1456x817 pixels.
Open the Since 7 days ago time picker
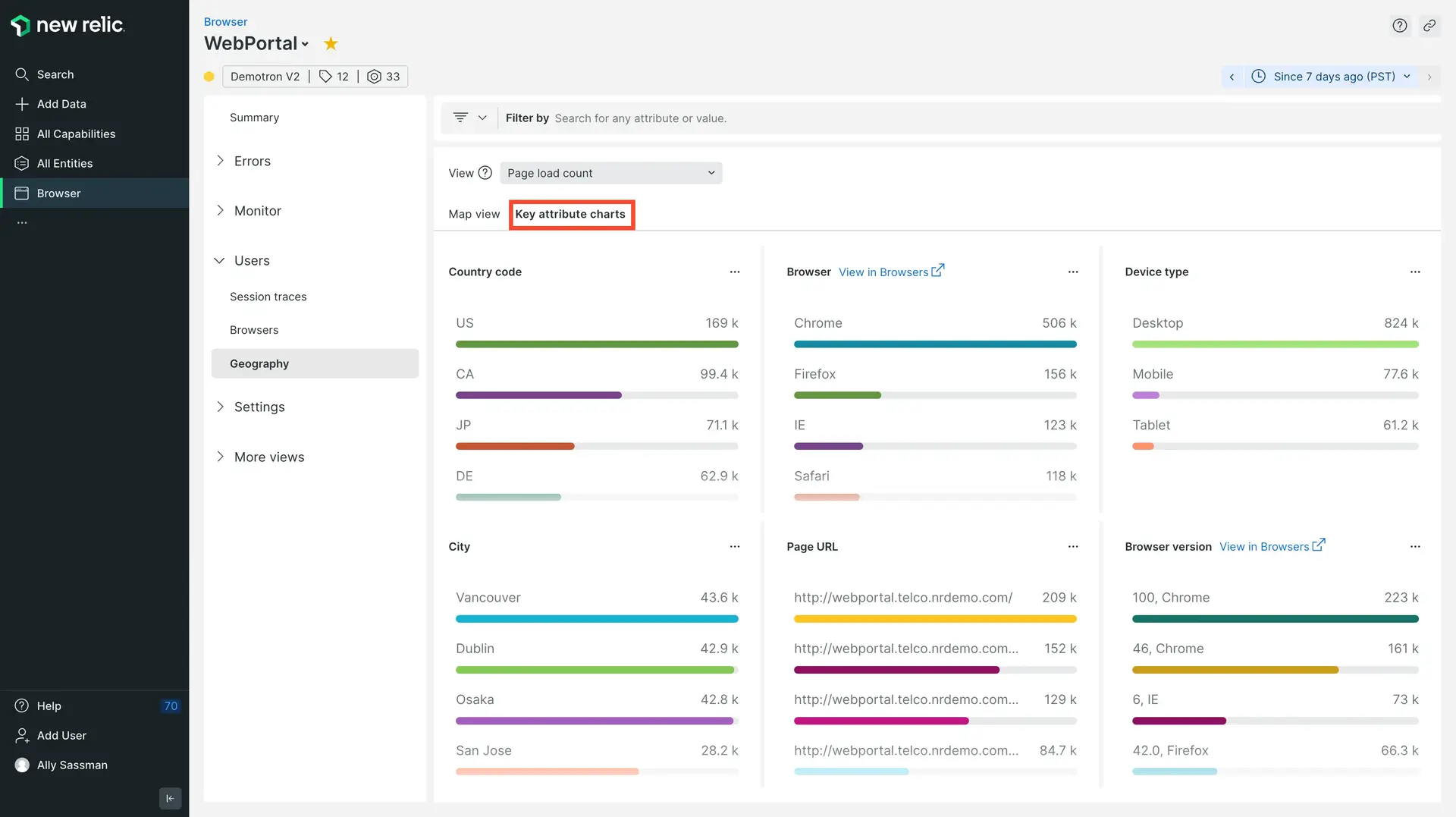pos(1333,77)
